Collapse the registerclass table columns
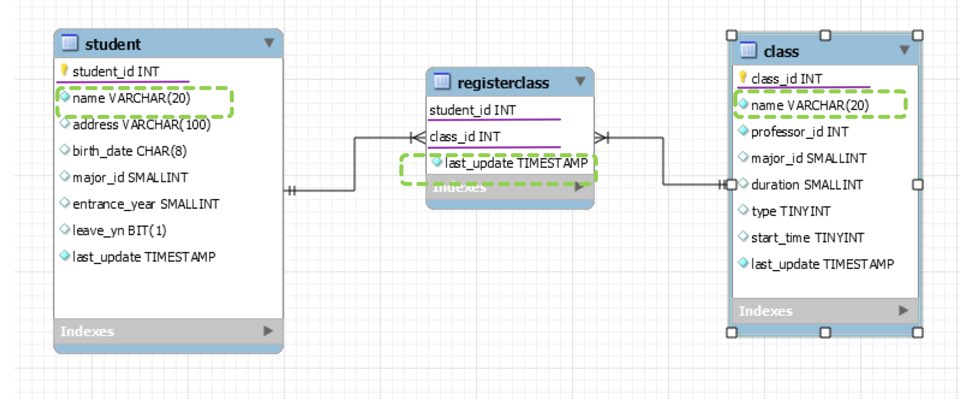The width and height of the screenshot is (960, 399). click(x=580, y=81)
